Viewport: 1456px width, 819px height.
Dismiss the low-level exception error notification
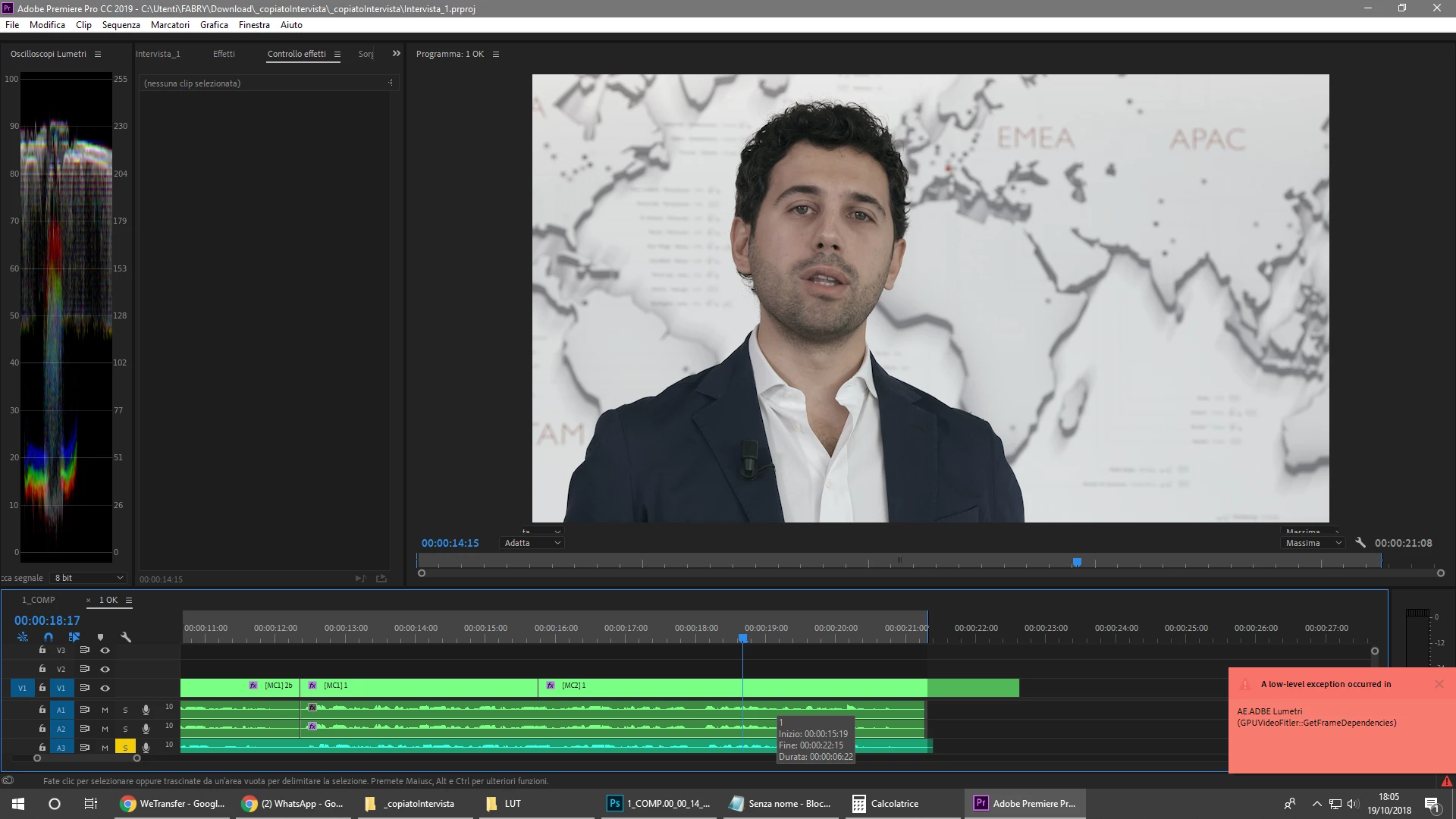pyautogui.click(x=1439, y=684)
